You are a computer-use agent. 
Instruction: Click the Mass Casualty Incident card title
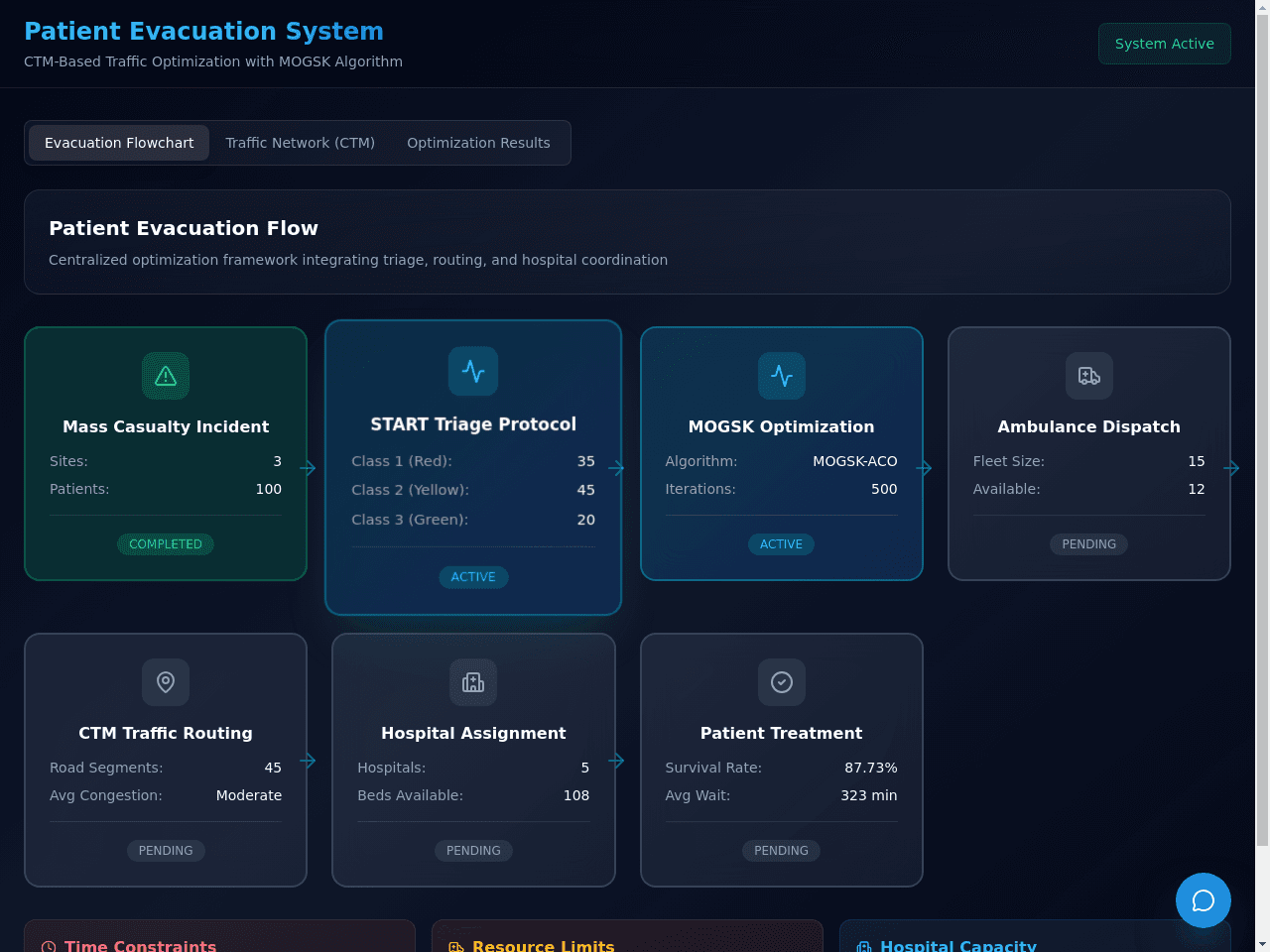click(166, 426)
